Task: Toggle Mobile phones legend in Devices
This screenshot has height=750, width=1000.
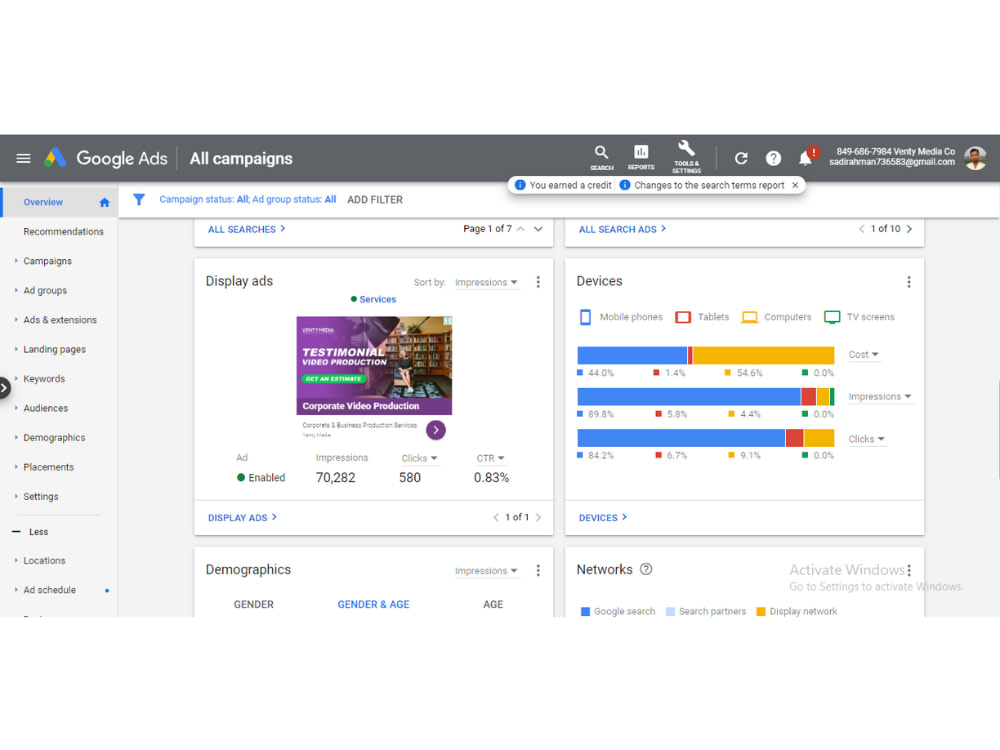Action: (621, 317)
